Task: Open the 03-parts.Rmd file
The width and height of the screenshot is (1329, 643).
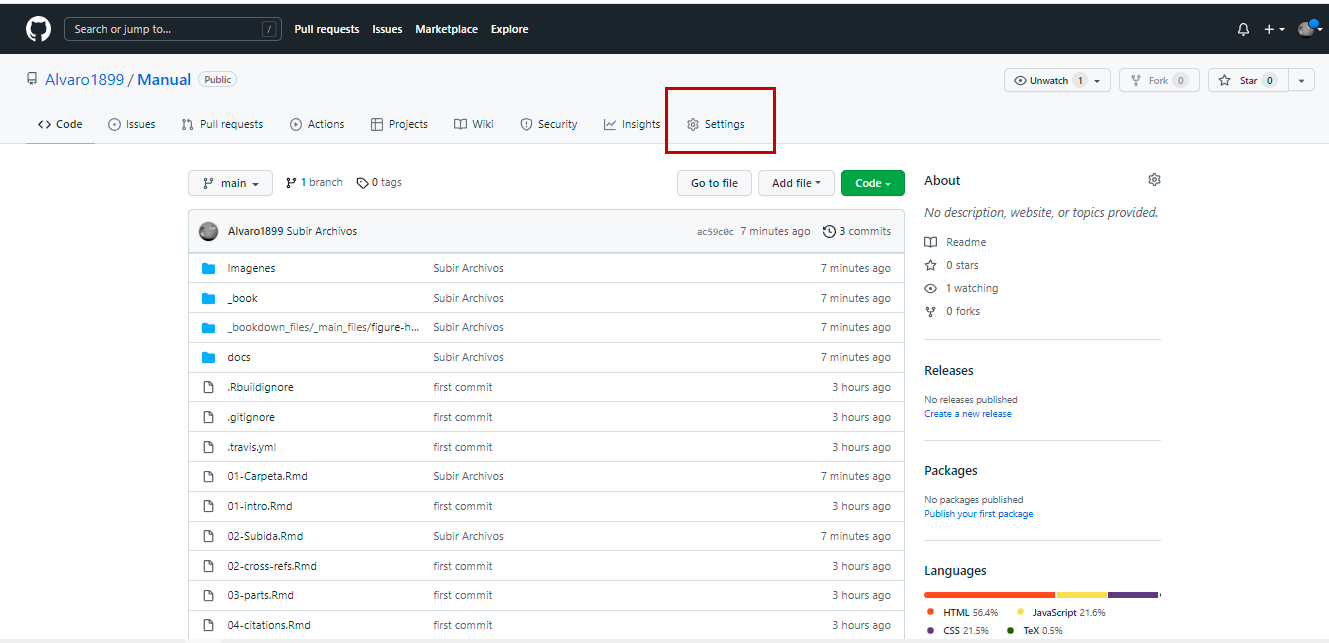Action: (x=260, y=595)
